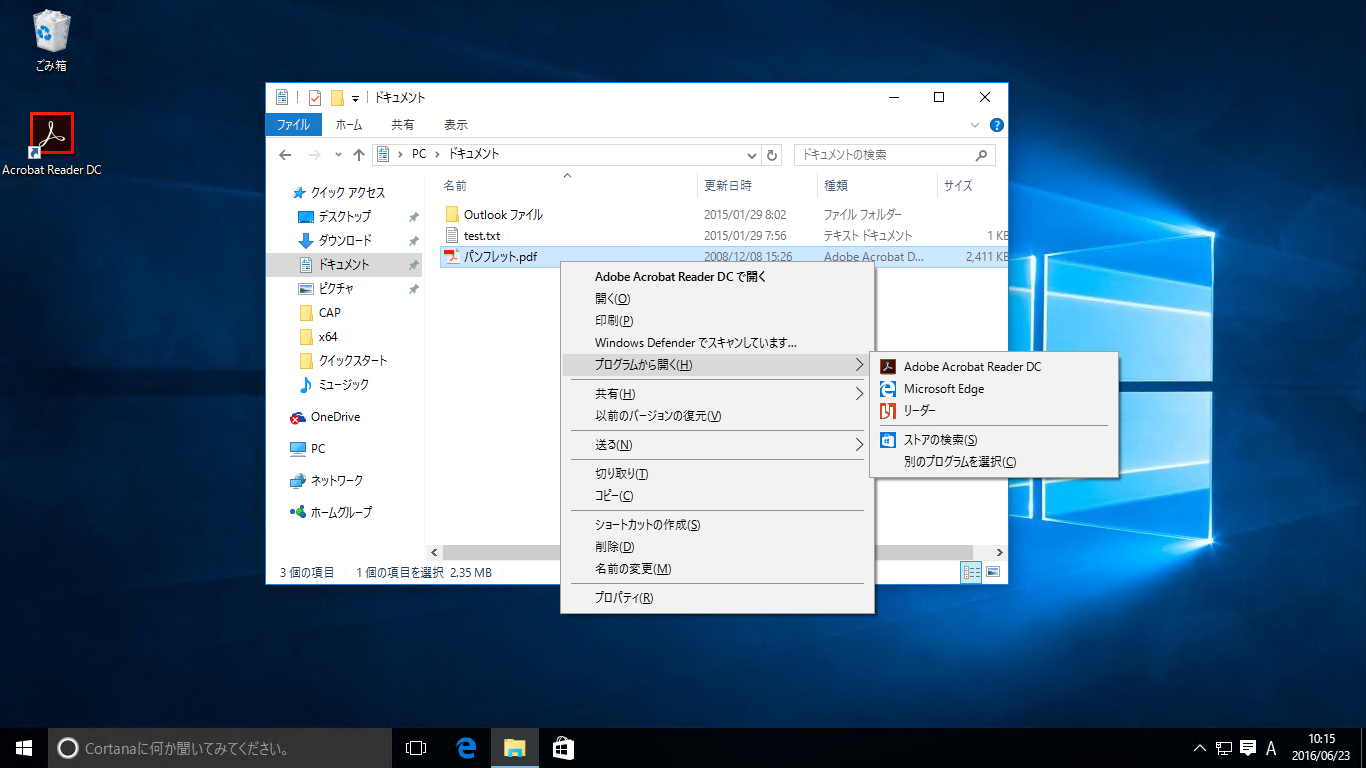This screenshot has width=1366, height=768.
Task: Choose 印刷(P) from the context menu
Action: click(717, 321)
